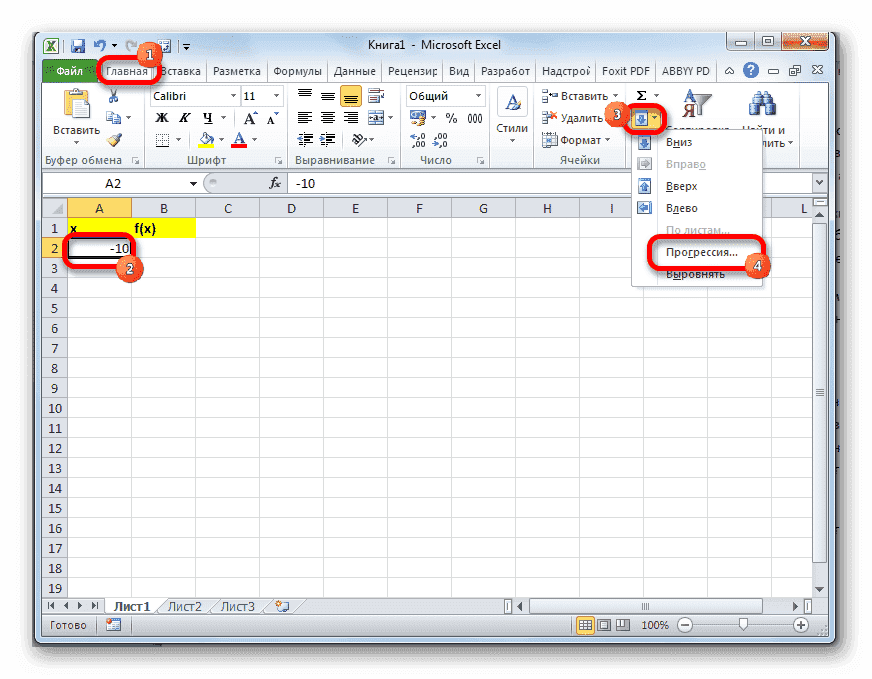Click the Cut scissors icon
The height and width of the screenshot is (679, 872).
pos(113,96)
